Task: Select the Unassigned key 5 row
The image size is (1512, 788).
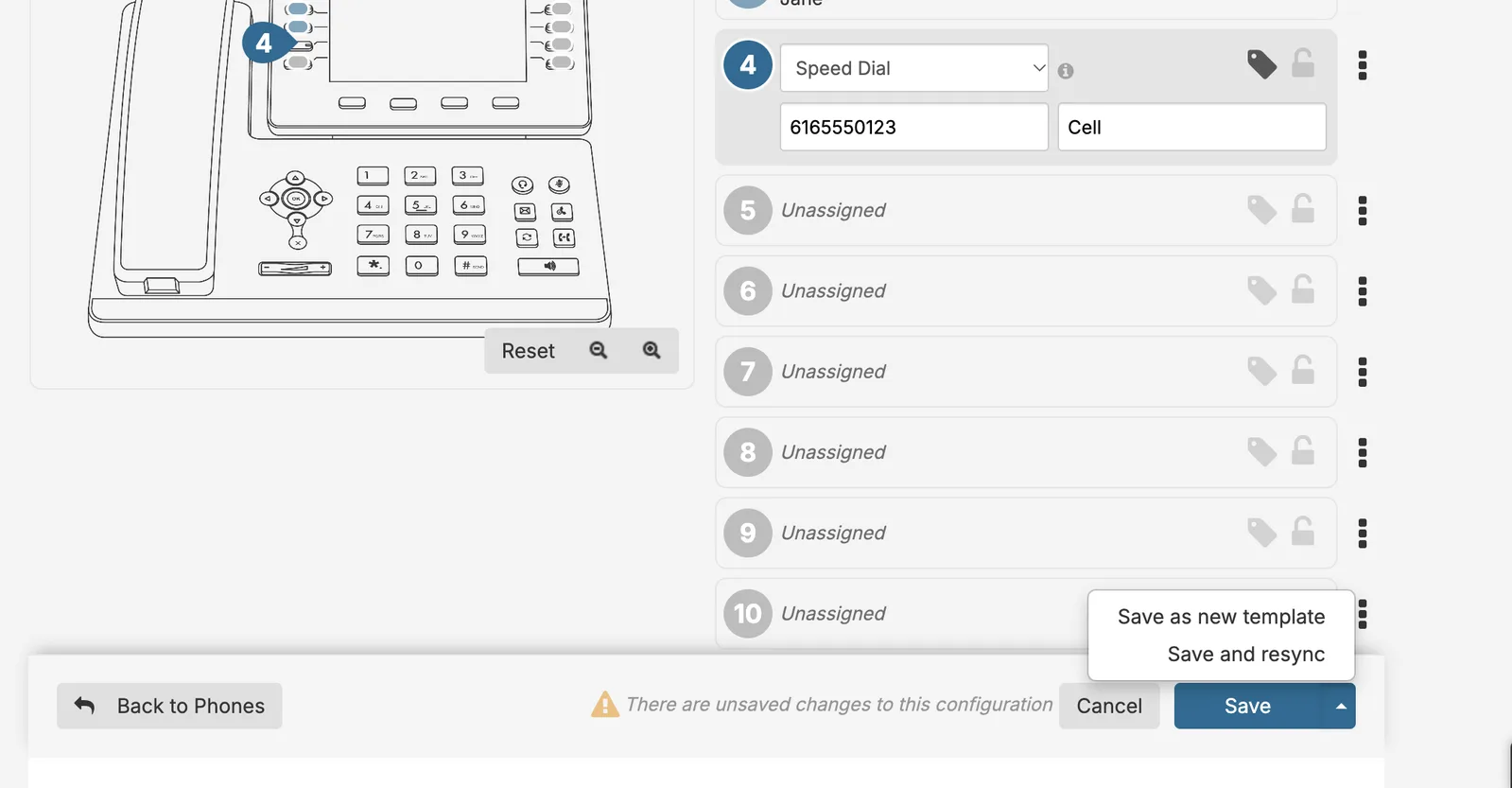Action: [1026, 210]
